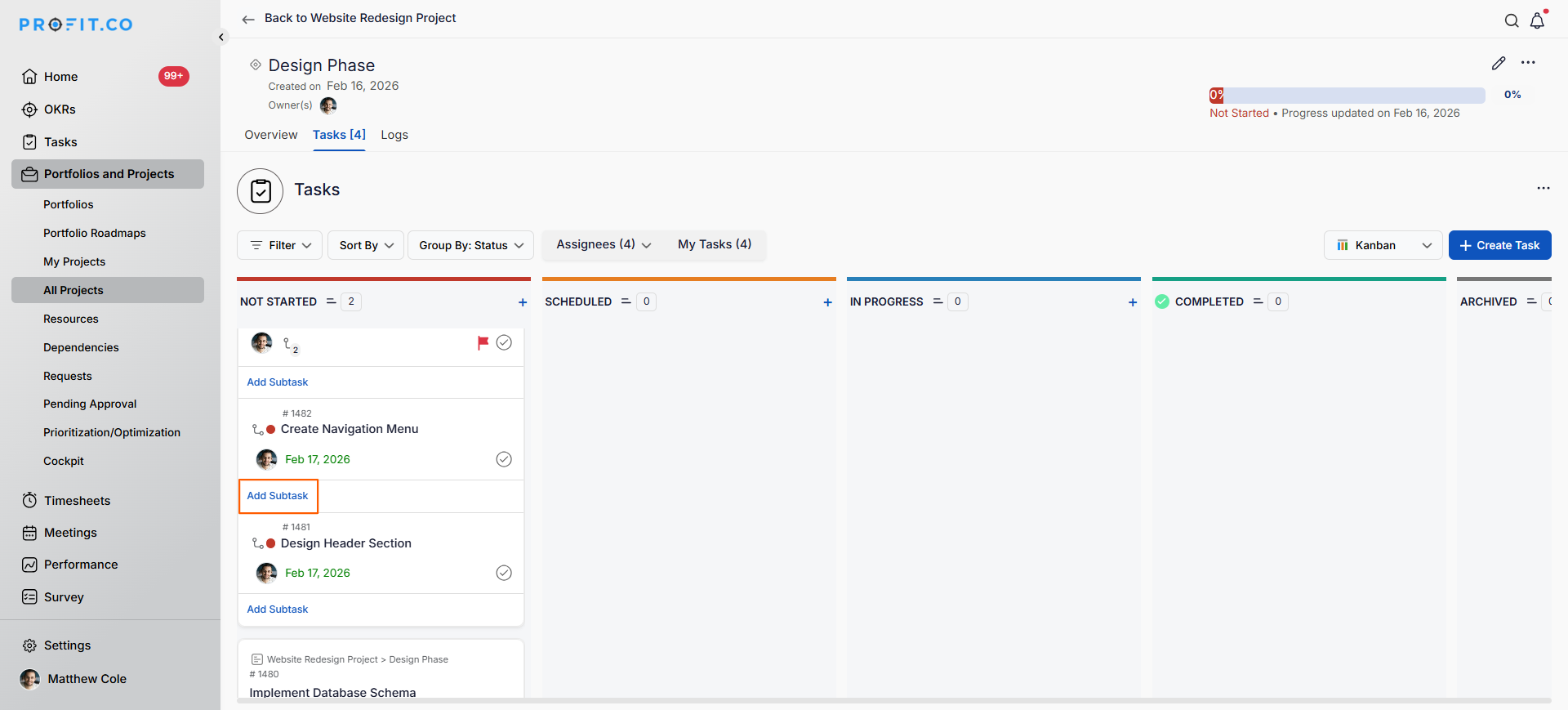
Task: Open the search magnifier icon
Action: pyautogui.click(x=1512, y=21)
